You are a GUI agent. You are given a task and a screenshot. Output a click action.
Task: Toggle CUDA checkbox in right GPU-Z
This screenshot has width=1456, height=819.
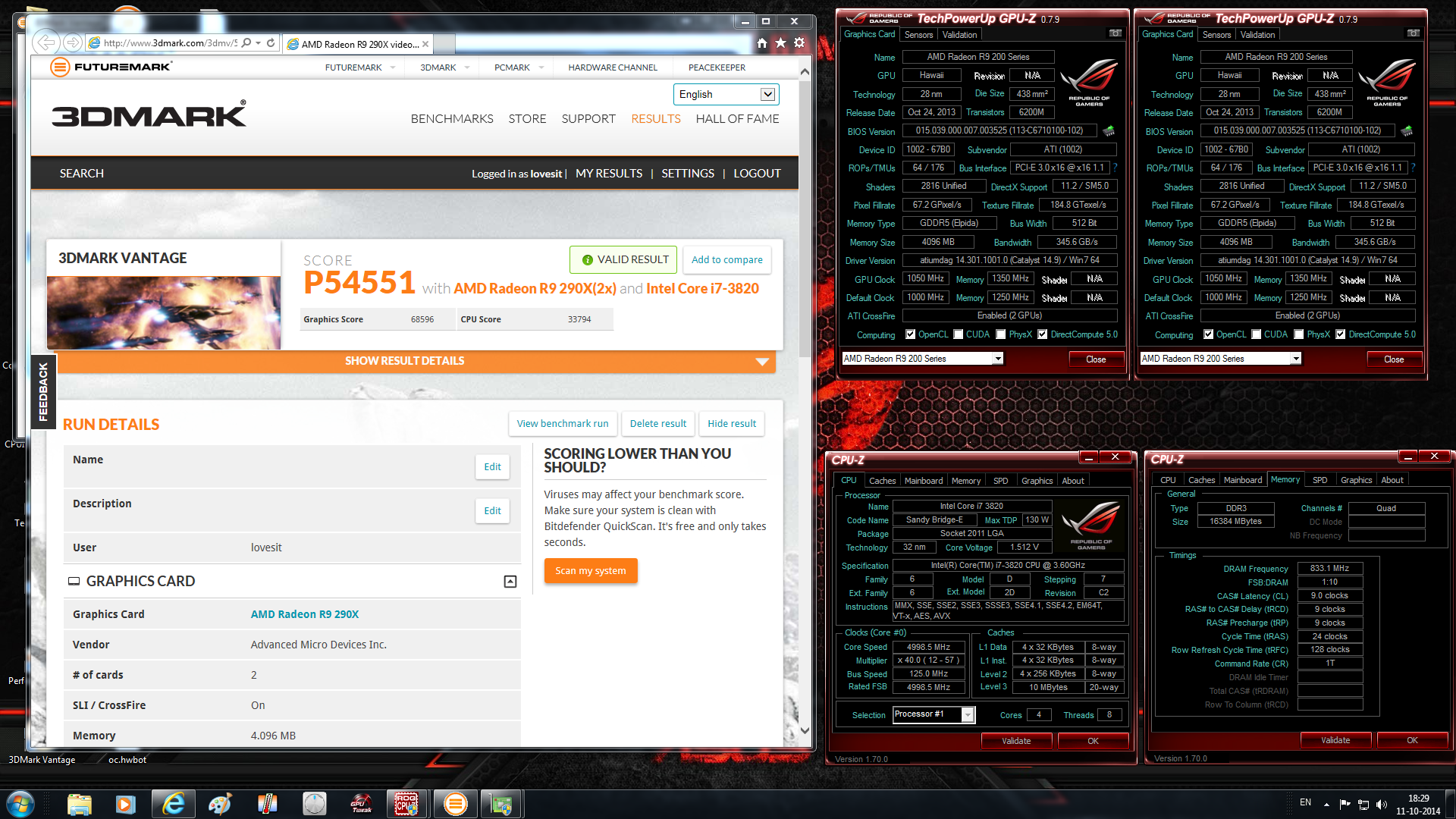tap(1257, 334)
